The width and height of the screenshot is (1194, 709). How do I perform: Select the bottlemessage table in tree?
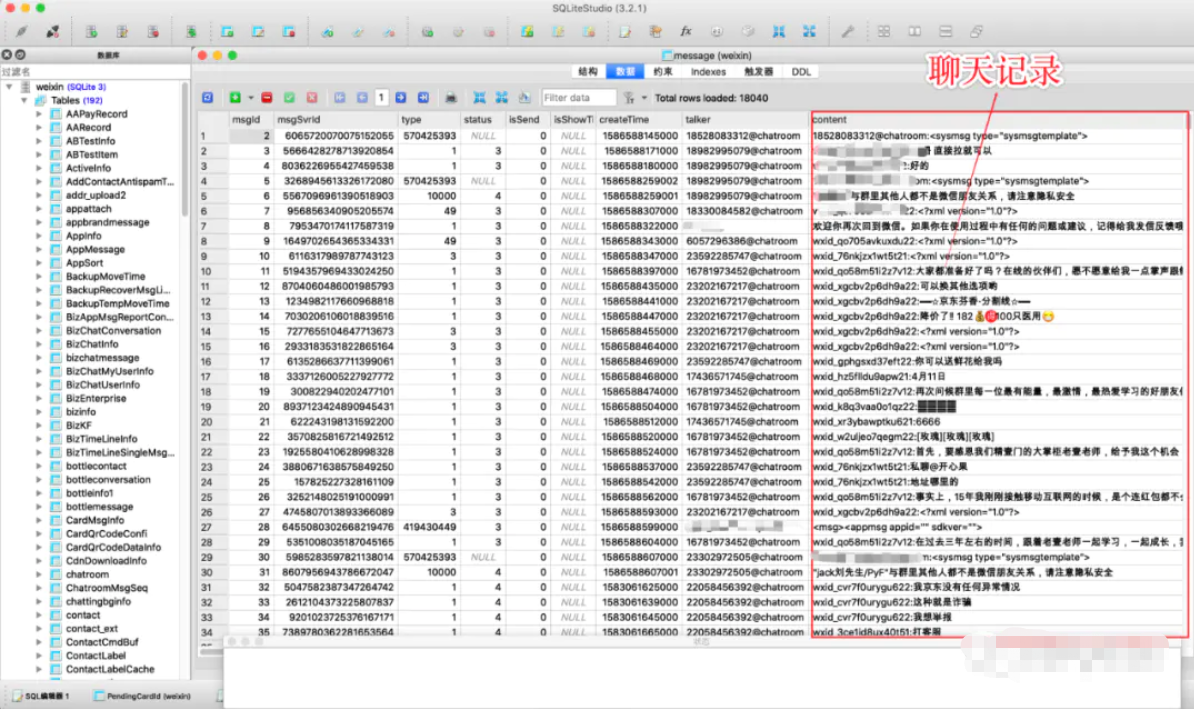coord(99,506)
